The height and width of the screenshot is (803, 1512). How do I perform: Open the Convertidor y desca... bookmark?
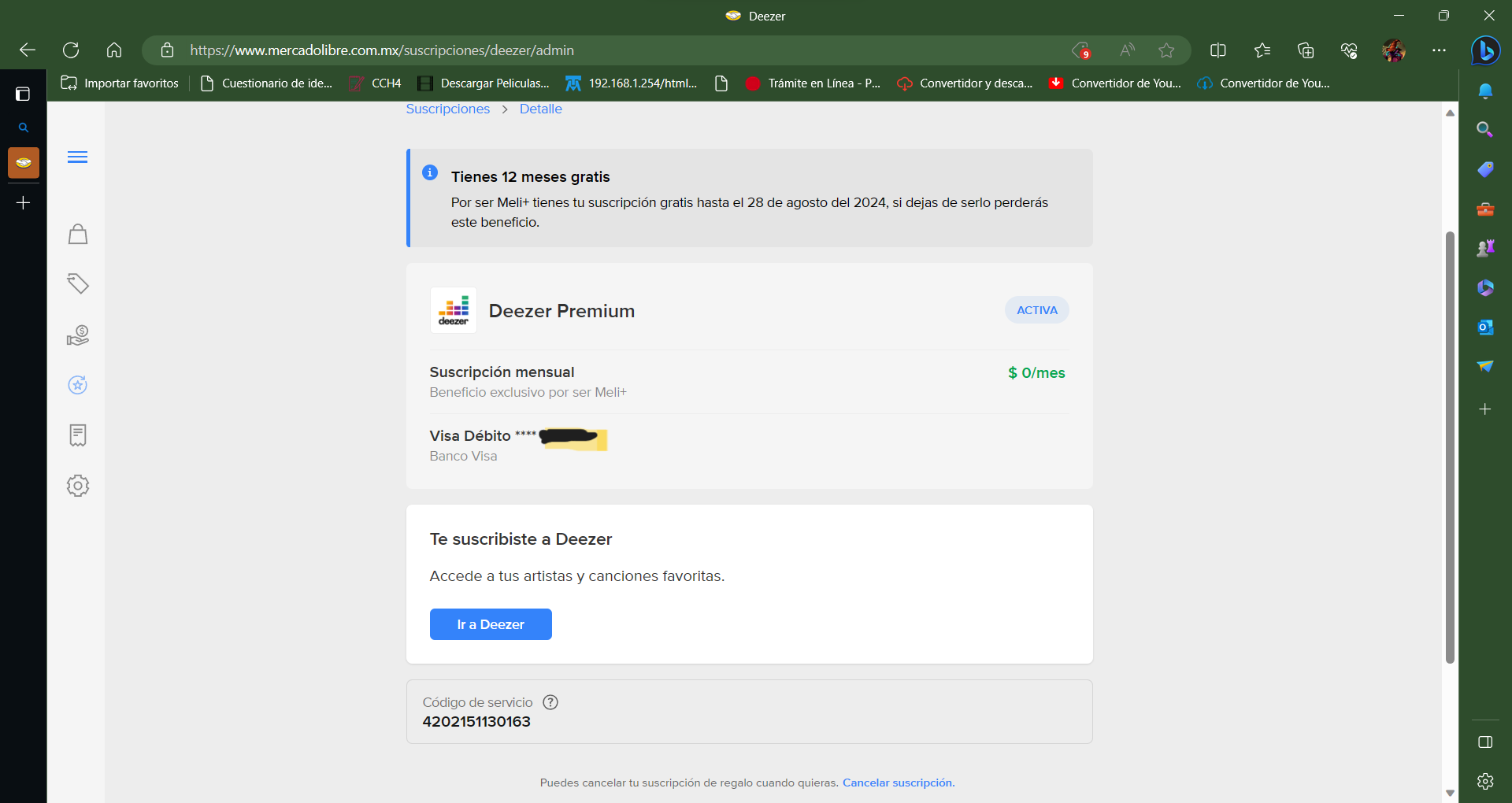(x=965, y=83)
